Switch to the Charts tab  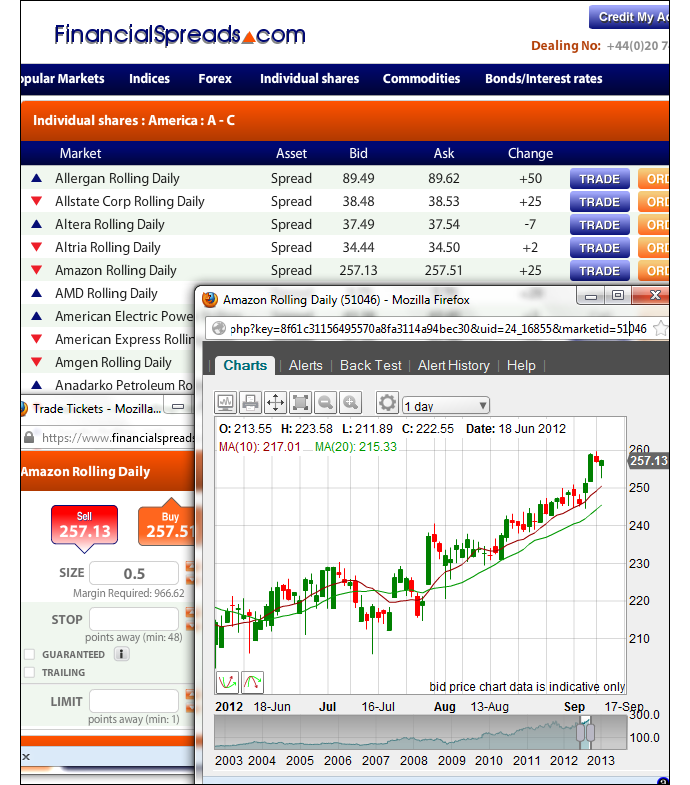tap(245, 365)
